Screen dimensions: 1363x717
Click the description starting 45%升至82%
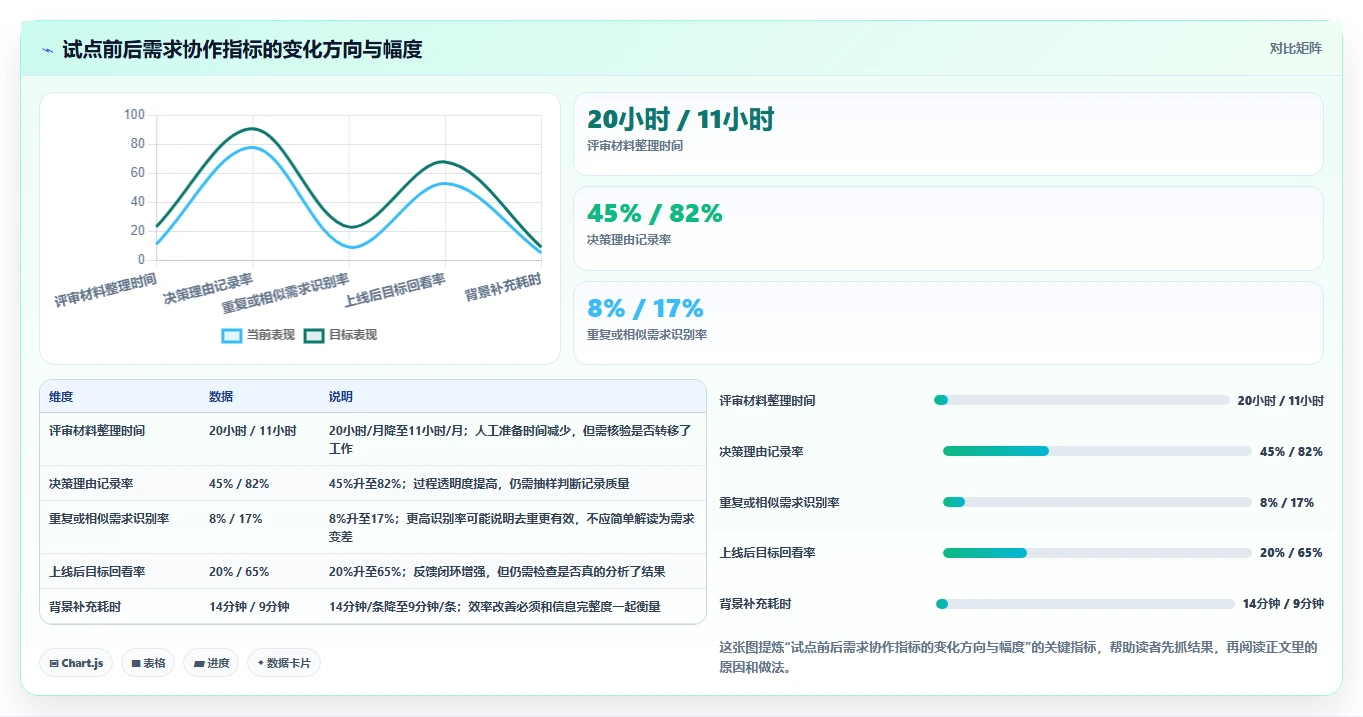pos(479,484)
